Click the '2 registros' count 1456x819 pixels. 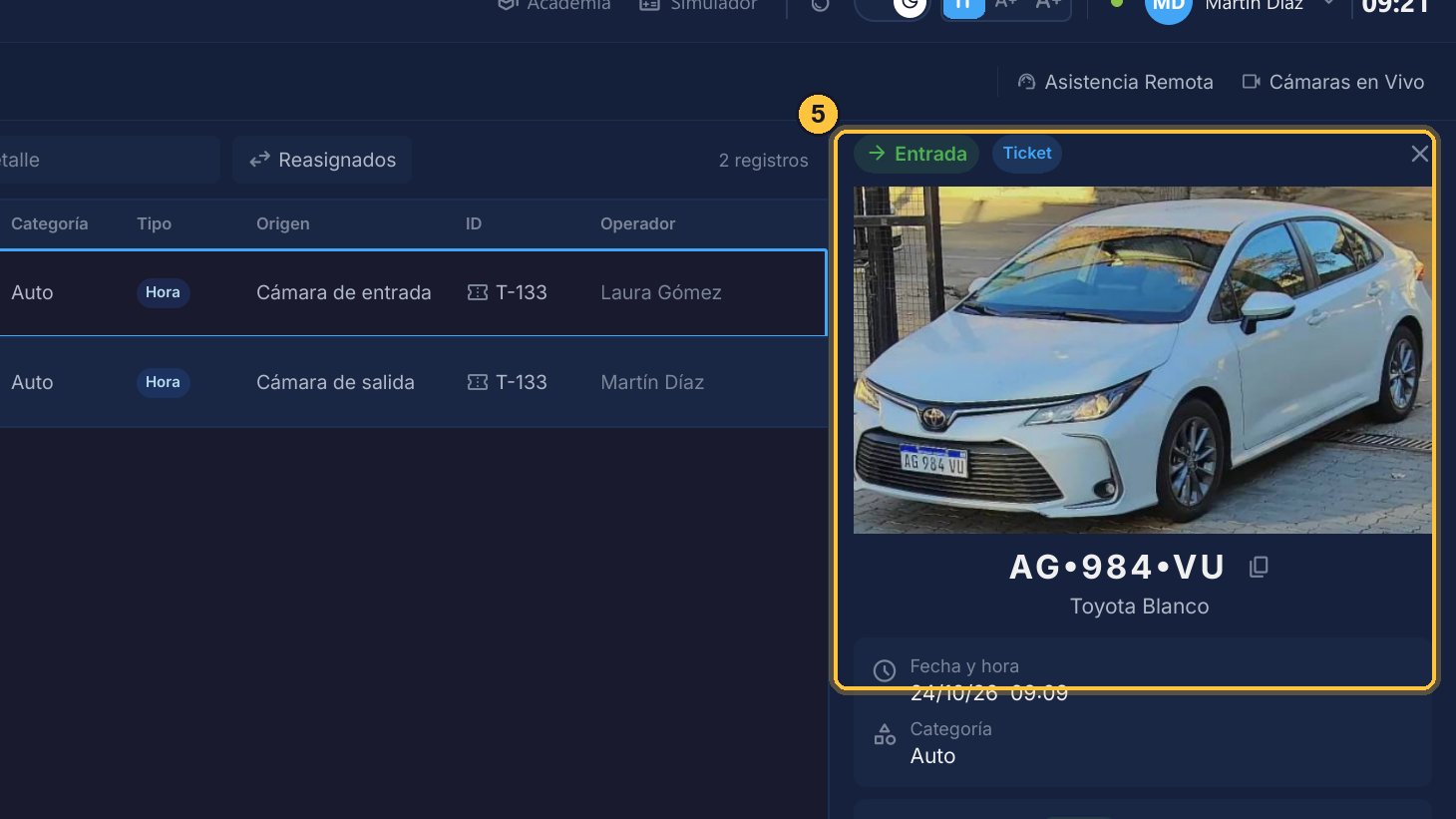(x=764, y=161)
